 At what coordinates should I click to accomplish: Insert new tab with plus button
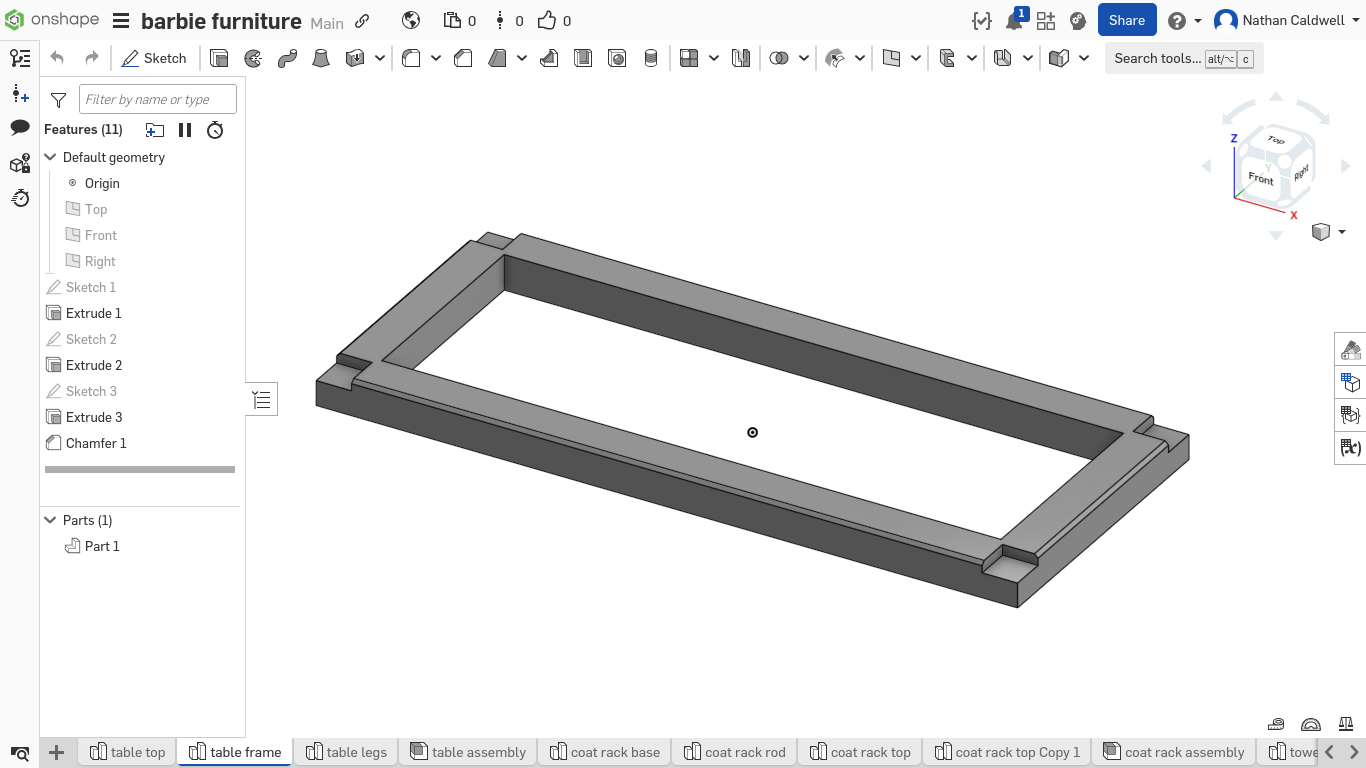[57, 752]
